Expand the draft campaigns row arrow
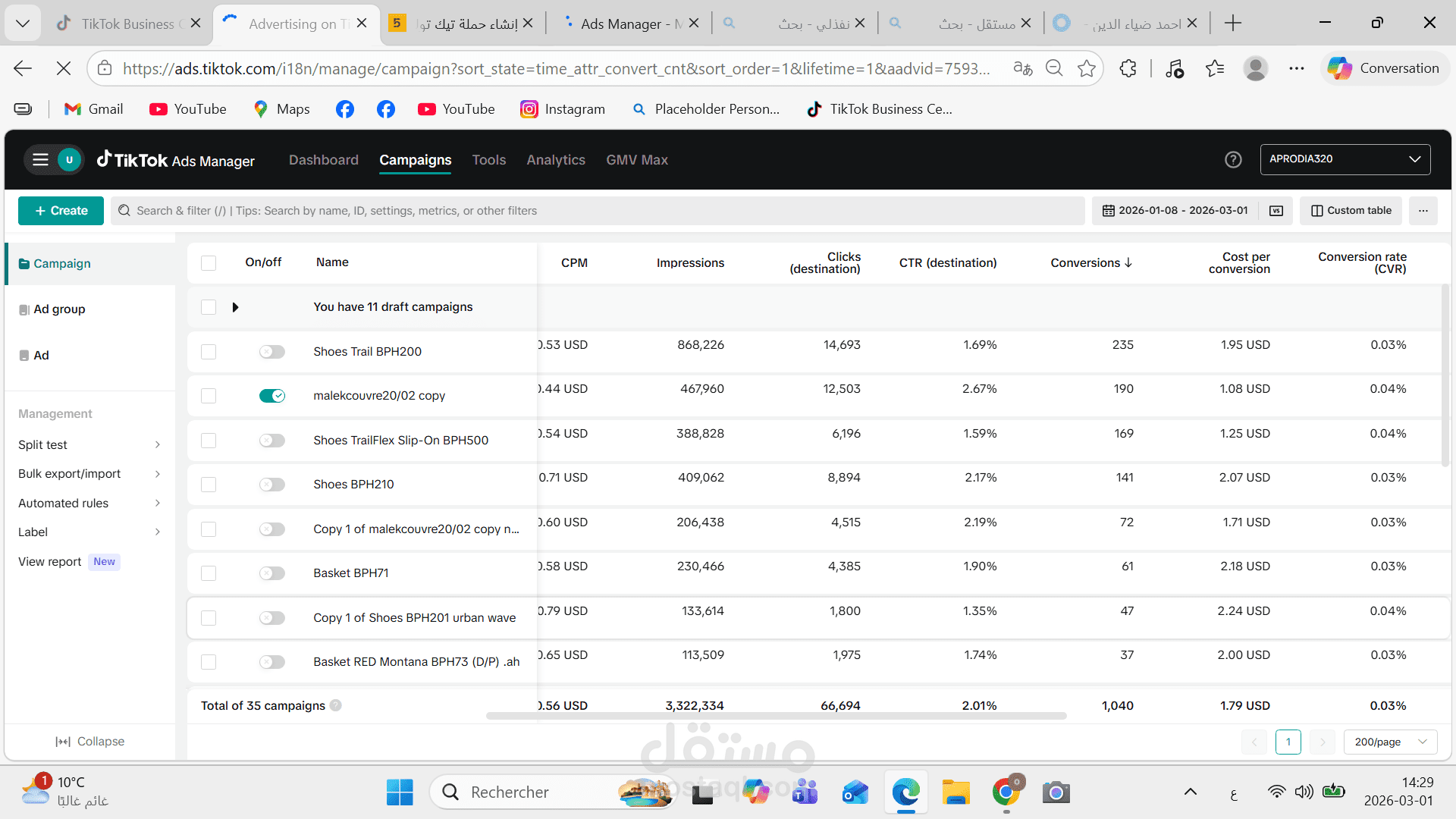The image size is (1456, 819). coord(235,307)
